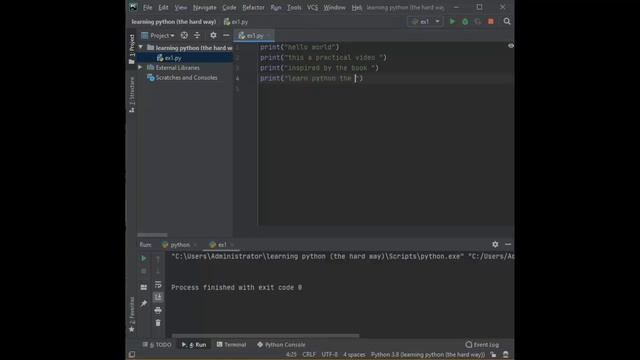The height and width of the screenshot is (360, 640).
Task: Select ex1.py in the project tree
Action: pos(173,58)
